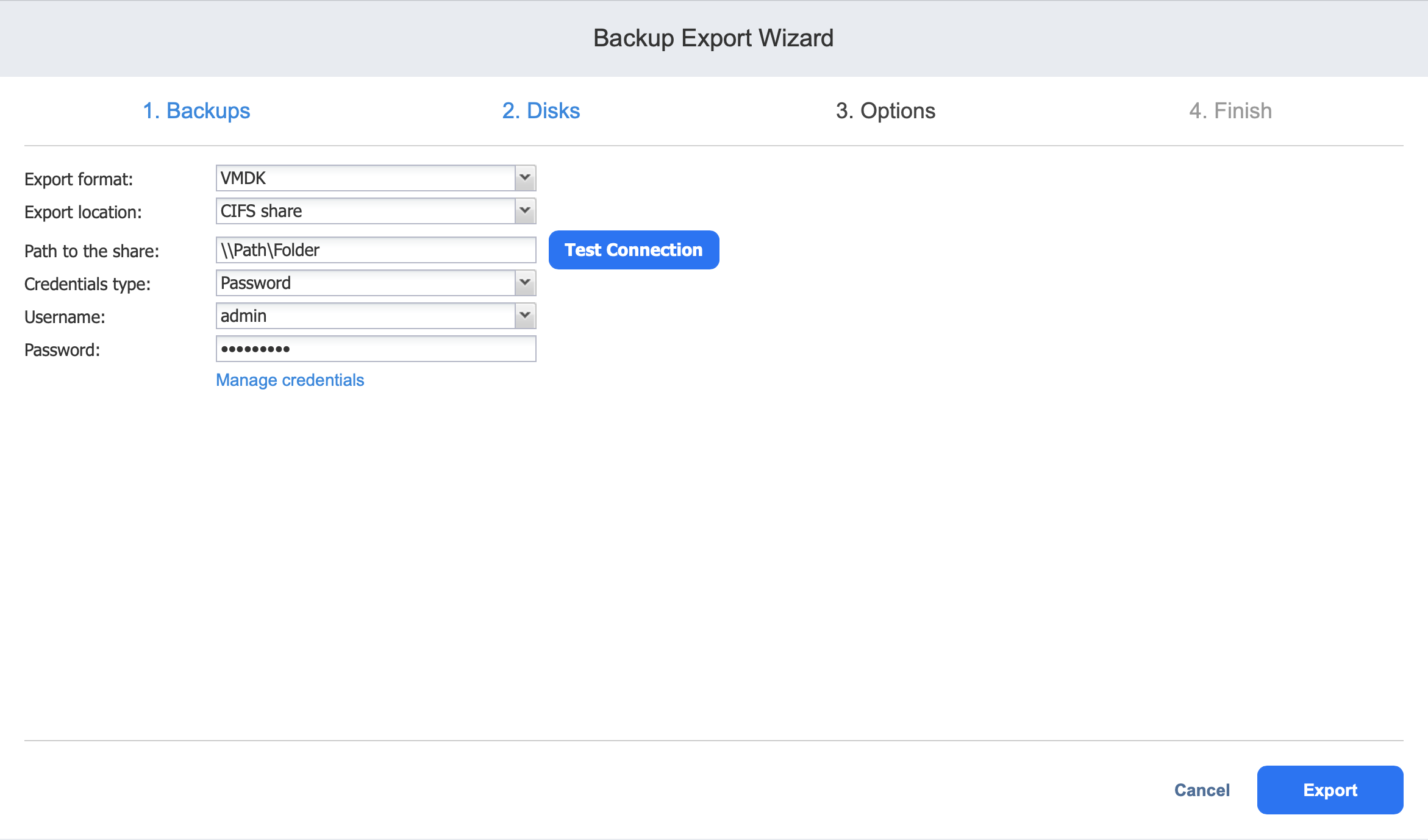
Task: Click the Export format label
Action: (x=79, y=179)
